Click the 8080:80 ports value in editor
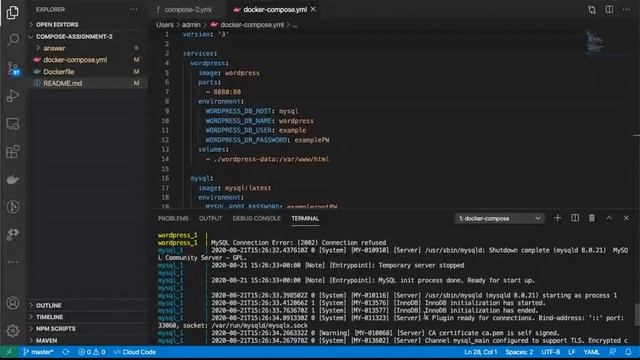 coord(227,92)
